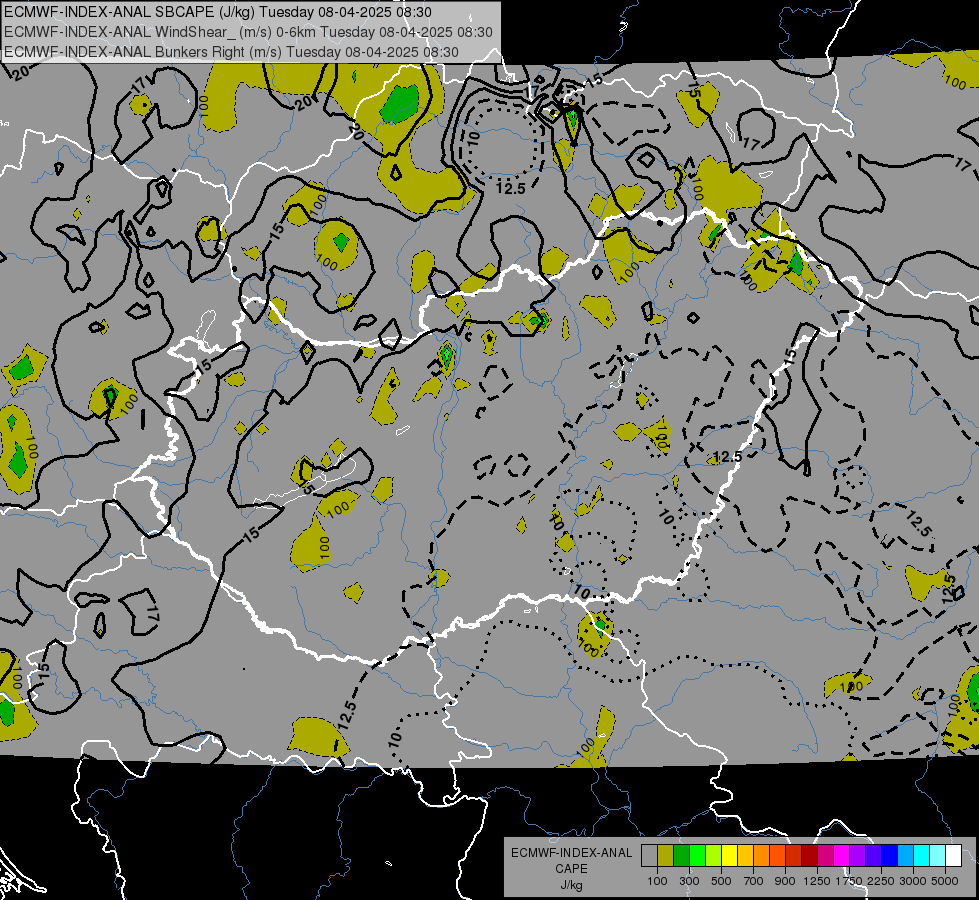Click the legend value 100
This screenshot has width=979, height=900.
tap(657, 881)
